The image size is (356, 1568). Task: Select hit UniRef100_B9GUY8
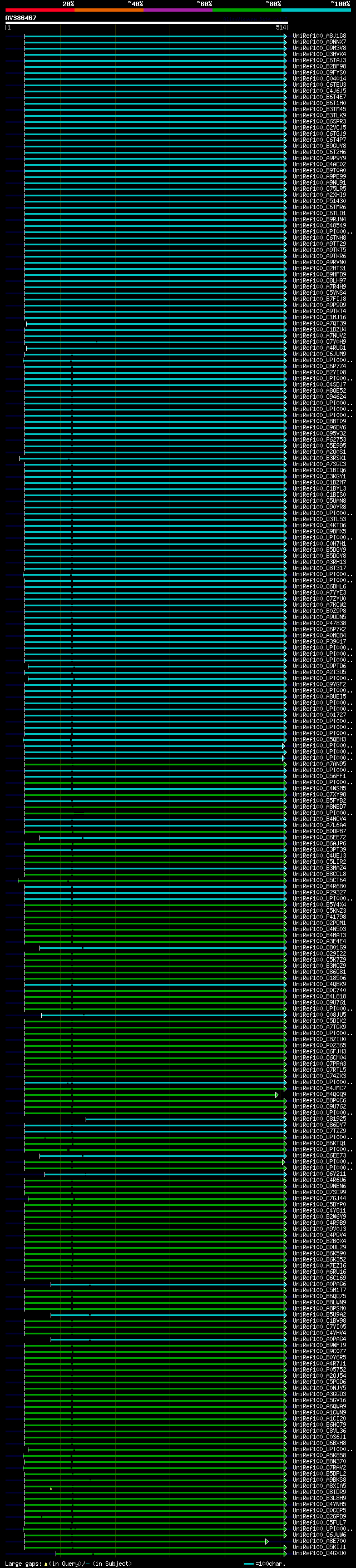(319, 146)
